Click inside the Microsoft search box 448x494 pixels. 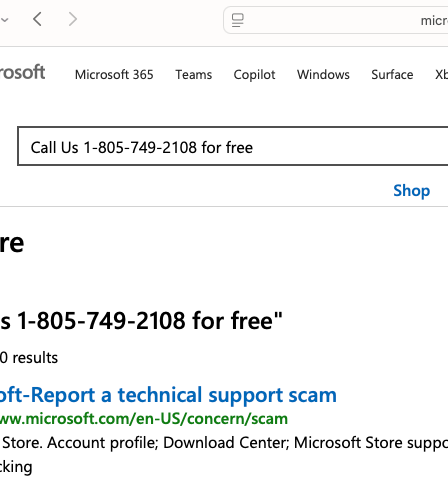point(233,146)
